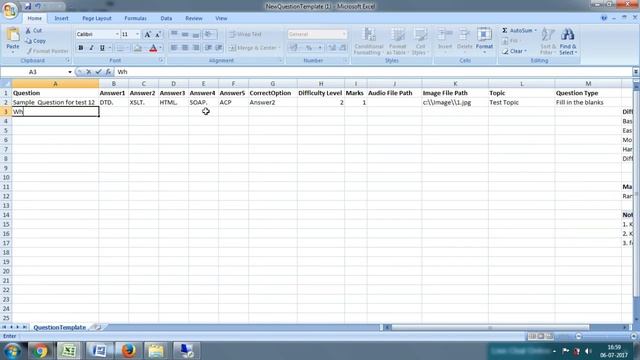Open Conditional Formatting
The image size is (640, 360).
pos(369,41)
